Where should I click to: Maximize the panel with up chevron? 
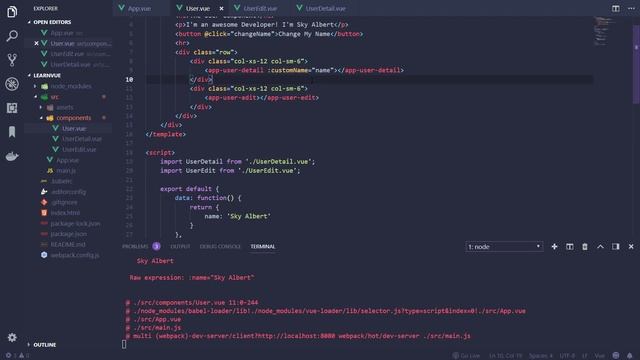coord(600,247)
